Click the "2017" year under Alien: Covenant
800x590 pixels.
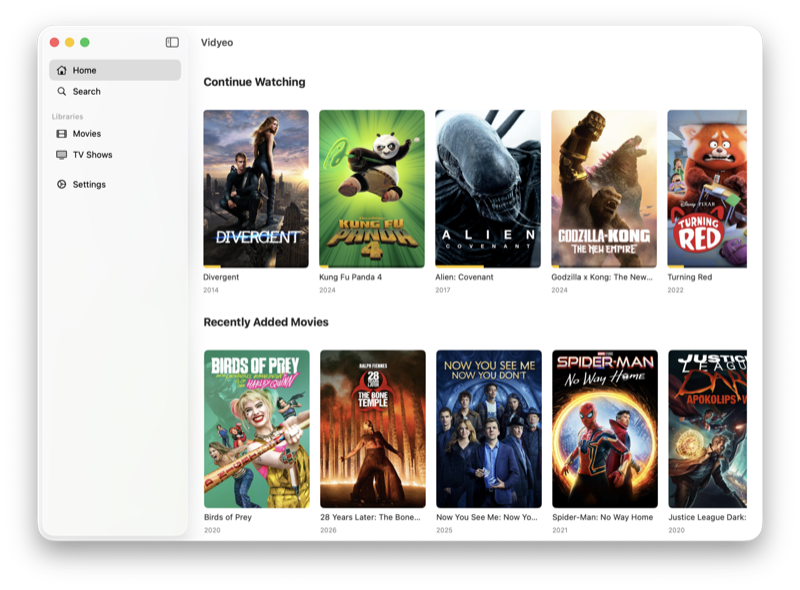[x=443, y=290]
